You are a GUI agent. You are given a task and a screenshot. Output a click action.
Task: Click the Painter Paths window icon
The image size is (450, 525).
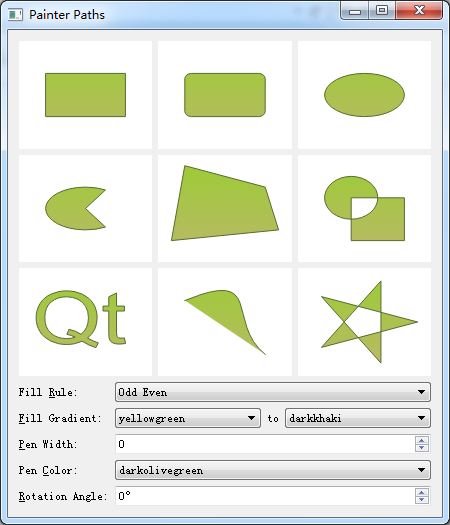coord(15,15)
